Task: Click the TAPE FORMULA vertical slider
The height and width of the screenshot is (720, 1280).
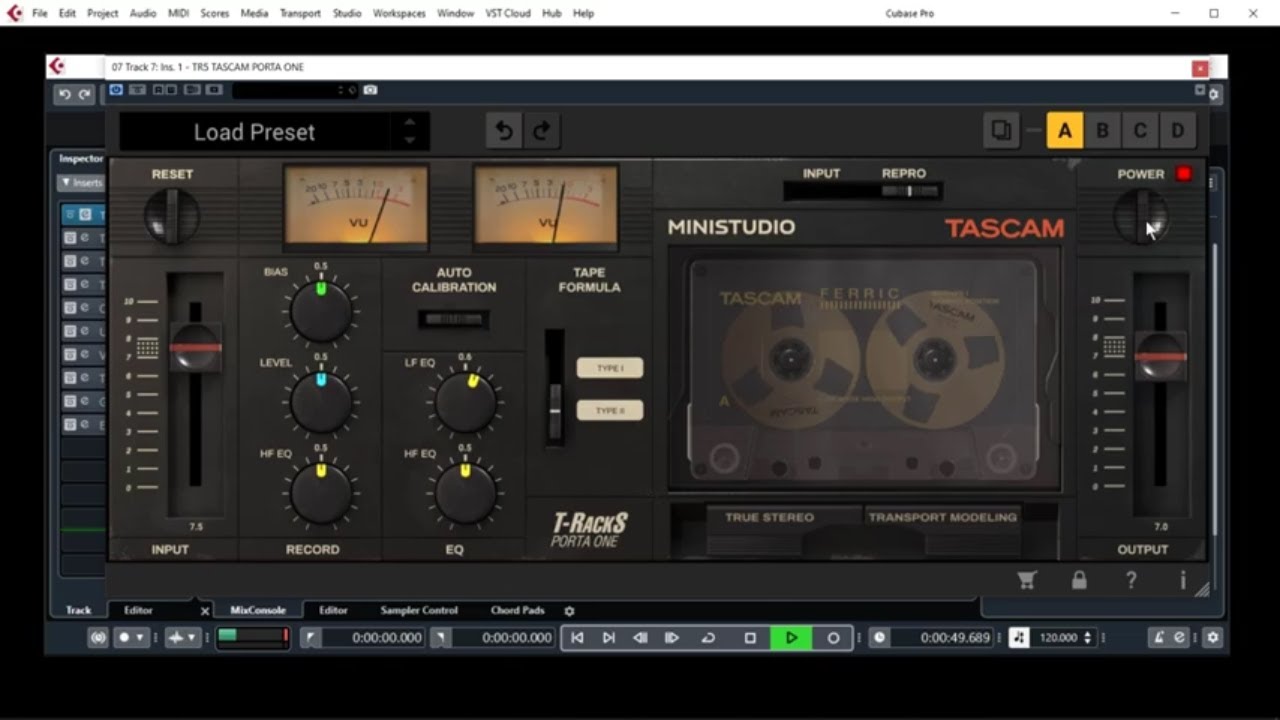Action: click(554, 386)
